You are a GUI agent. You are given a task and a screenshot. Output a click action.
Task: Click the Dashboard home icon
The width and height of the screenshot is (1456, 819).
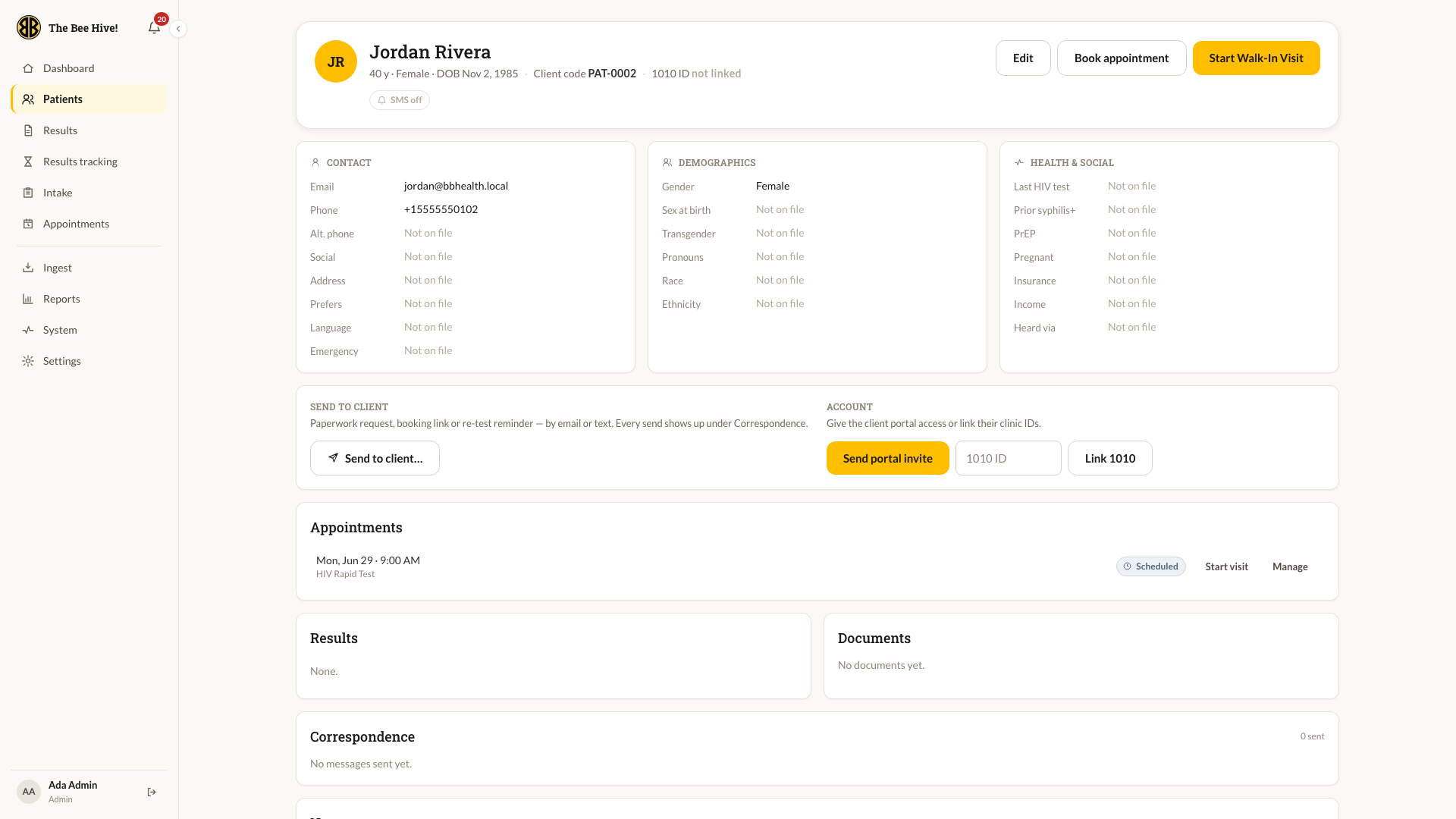click(x=28, y=68)
